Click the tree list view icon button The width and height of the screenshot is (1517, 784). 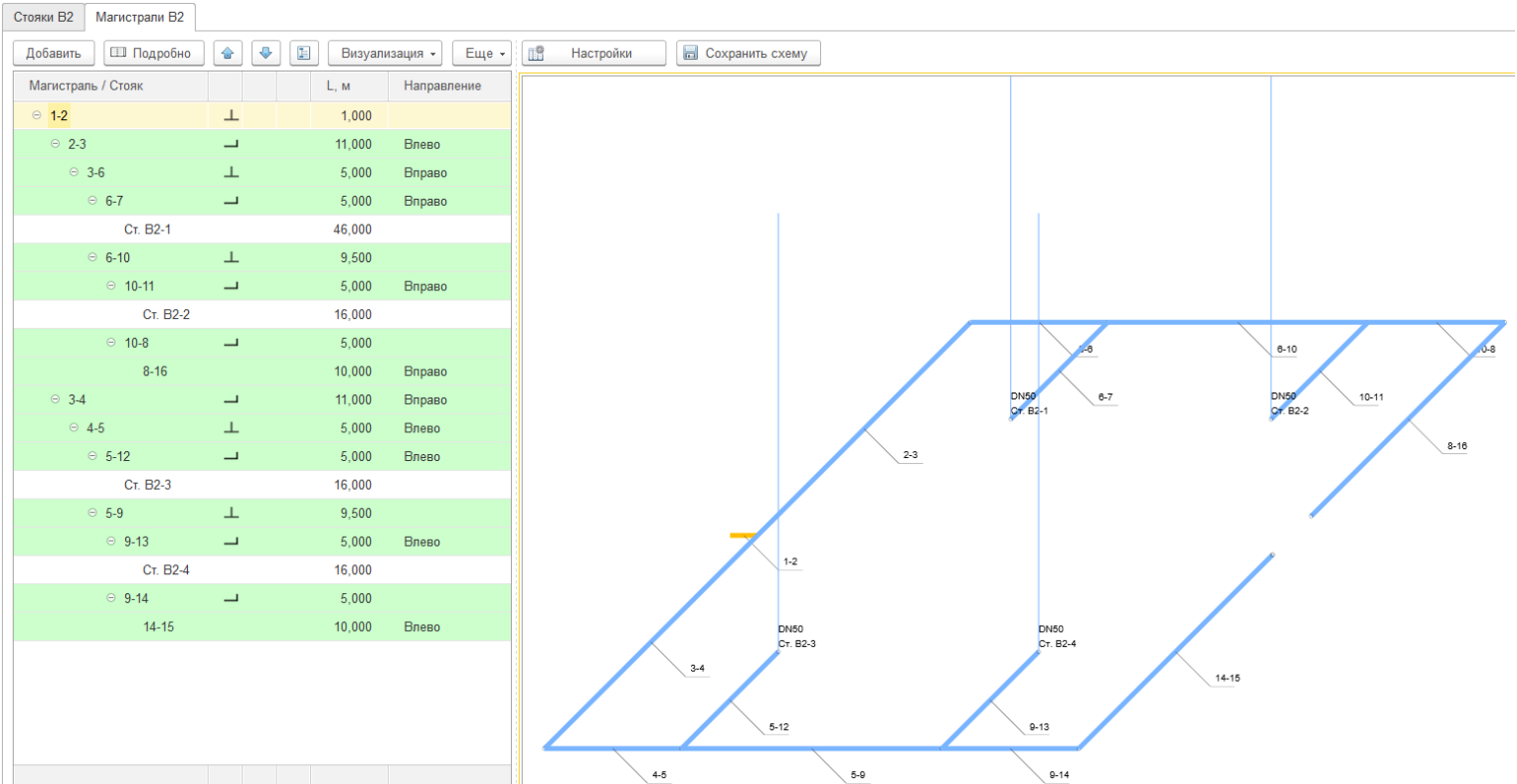pos(304,54)
